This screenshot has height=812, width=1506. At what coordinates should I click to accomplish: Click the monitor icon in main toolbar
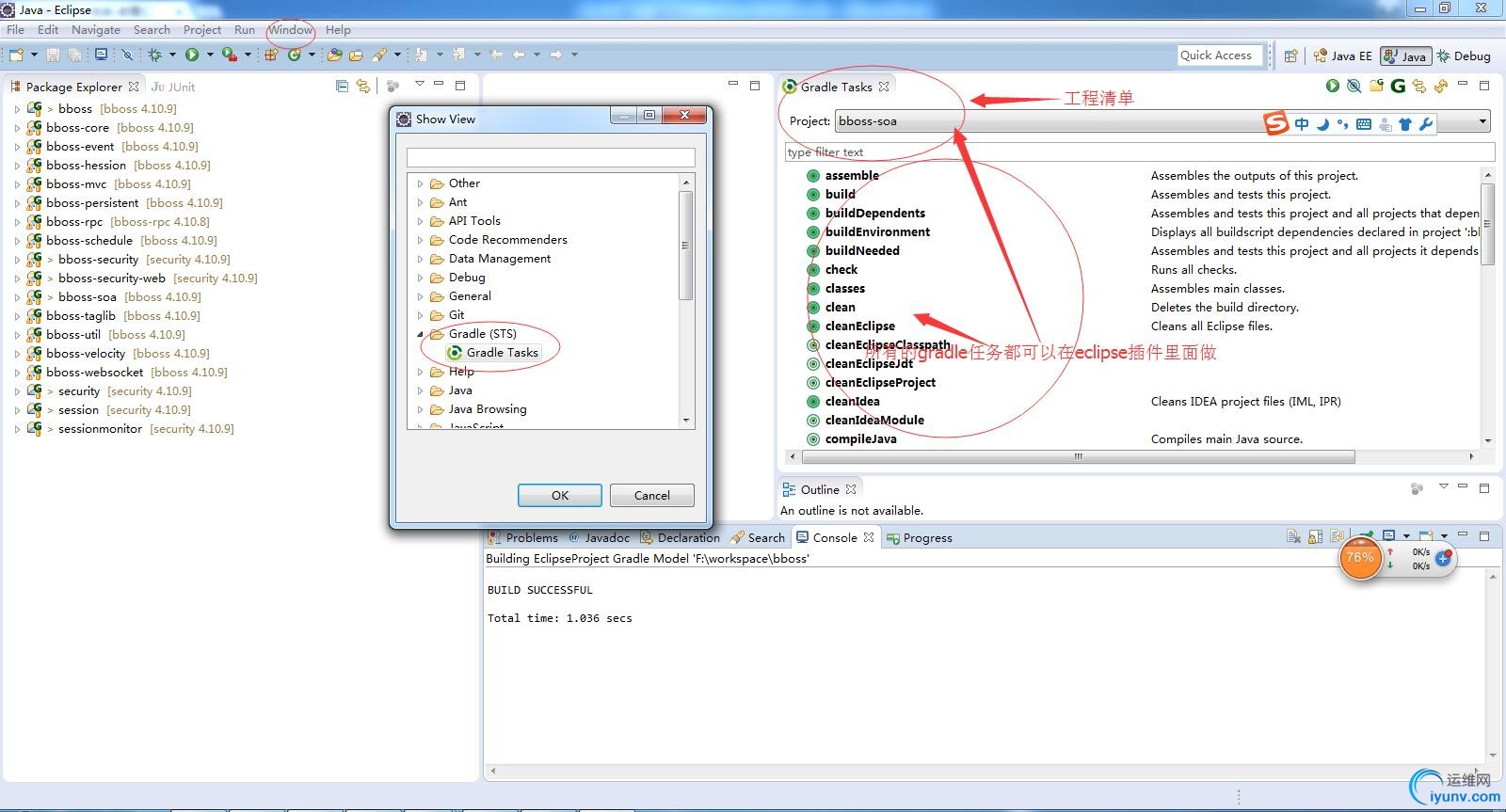pyautogui.click(x=101, y=55)
